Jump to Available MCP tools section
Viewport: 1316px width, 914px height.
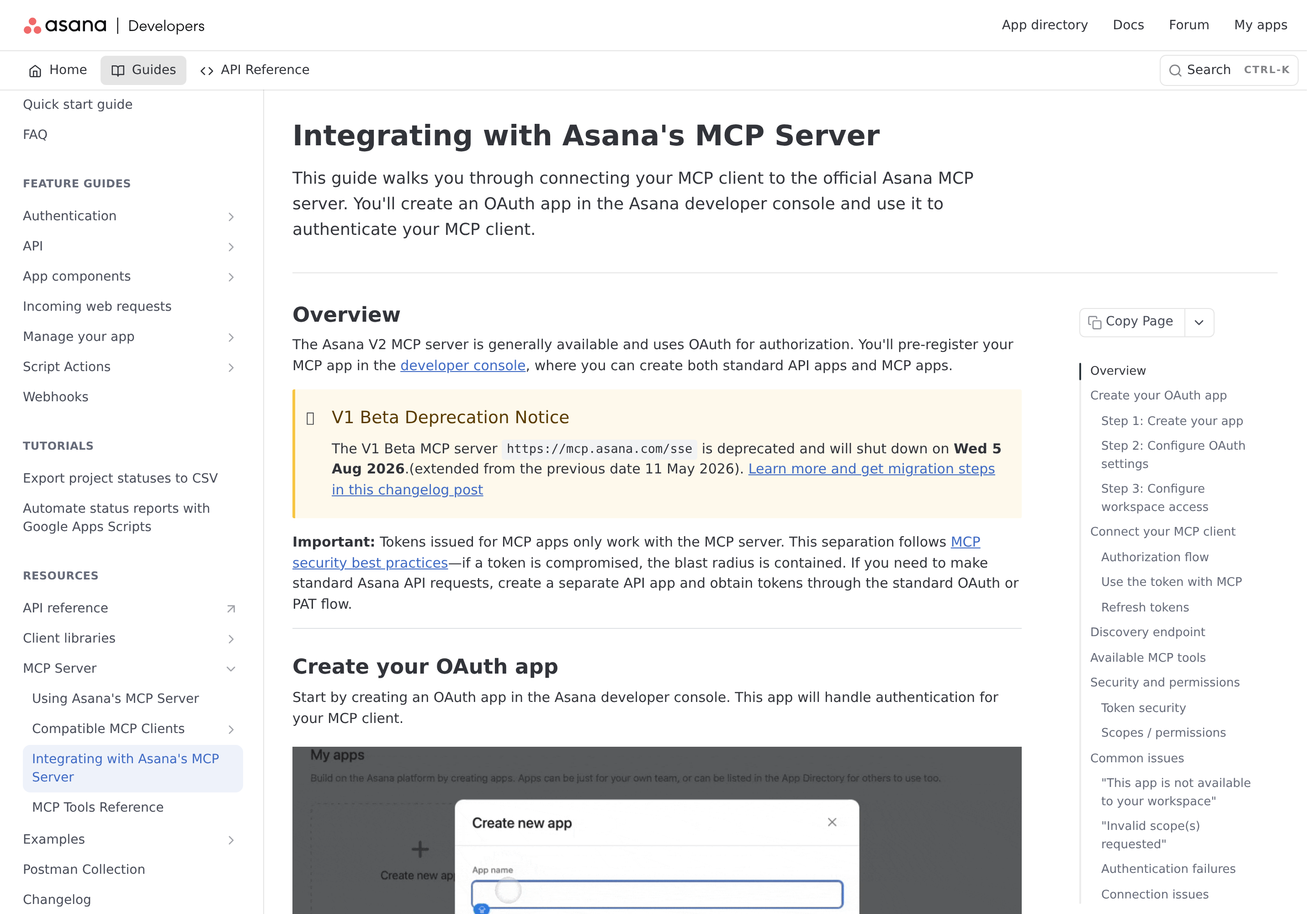1148,658
